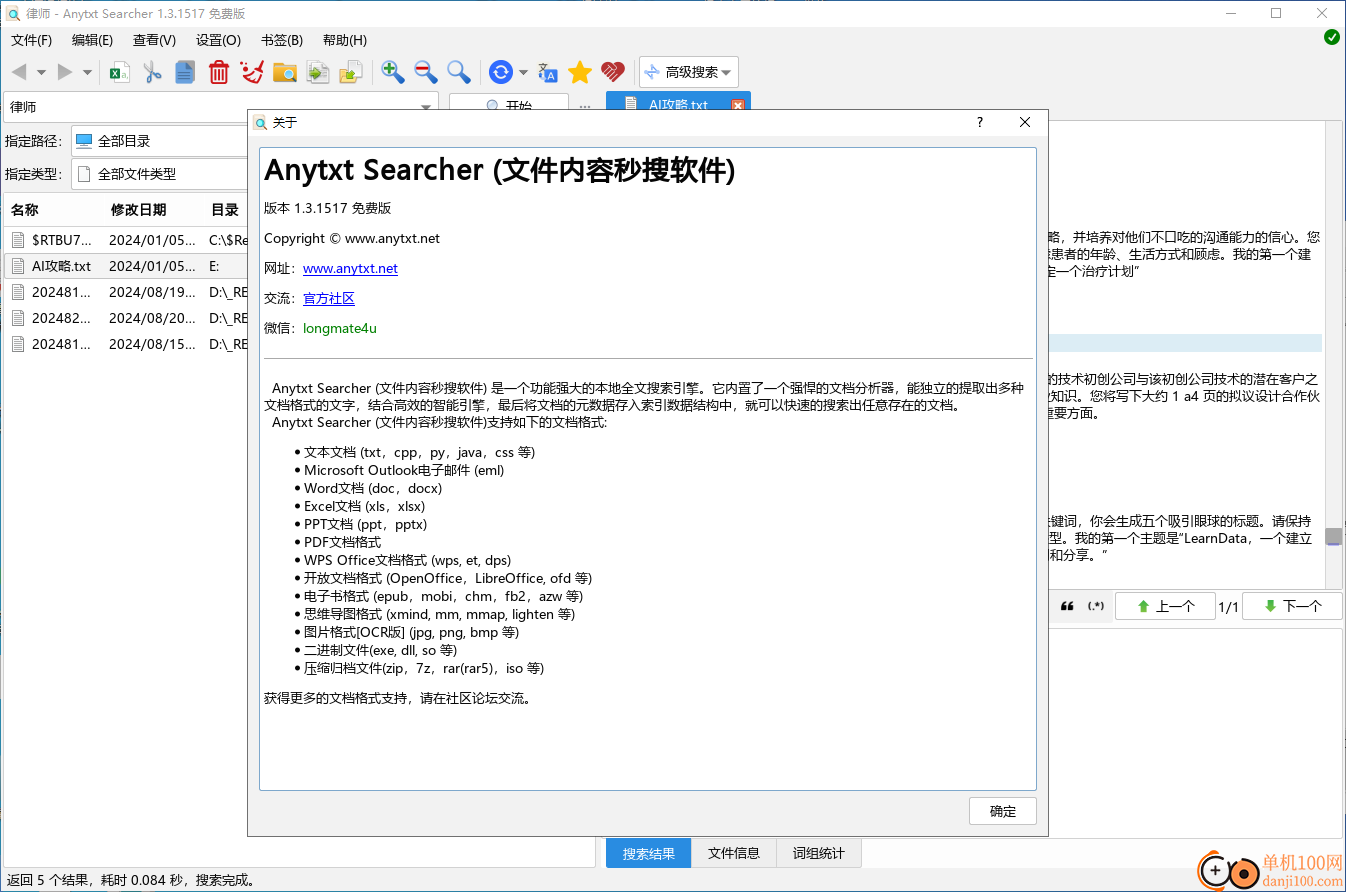Click the move to folder icon
This screenshot has width=1346, height=892.
351,72
